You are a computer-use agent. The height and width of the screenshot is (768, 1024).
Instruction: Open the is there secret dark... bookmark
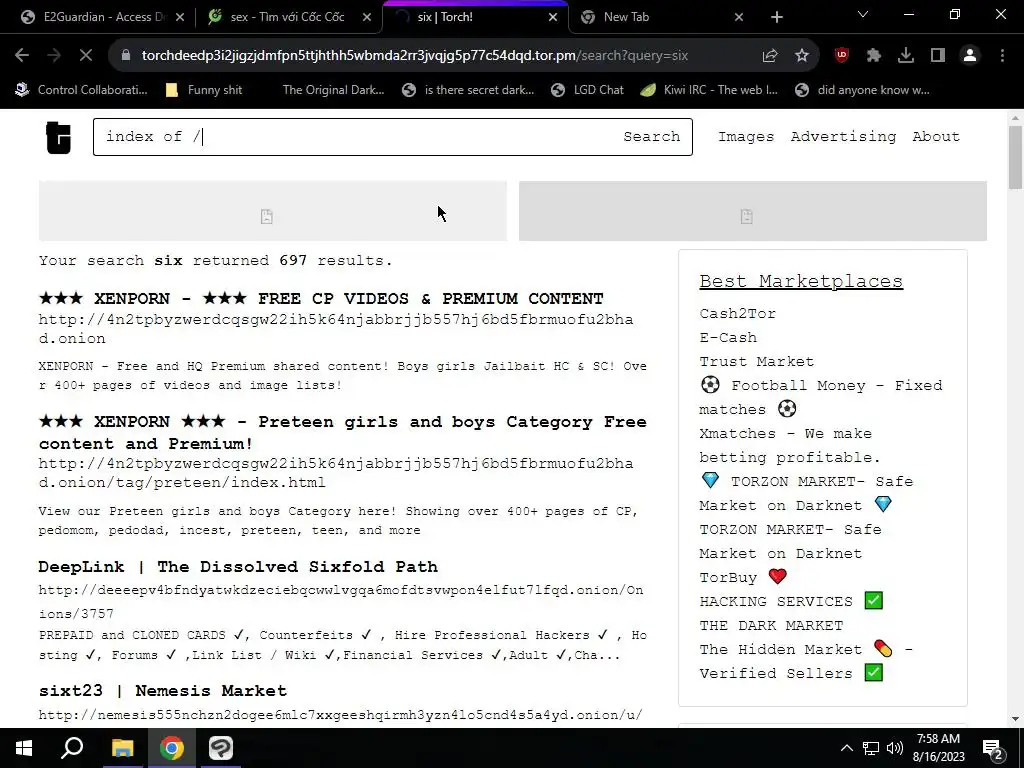click(x=468, y=90)
